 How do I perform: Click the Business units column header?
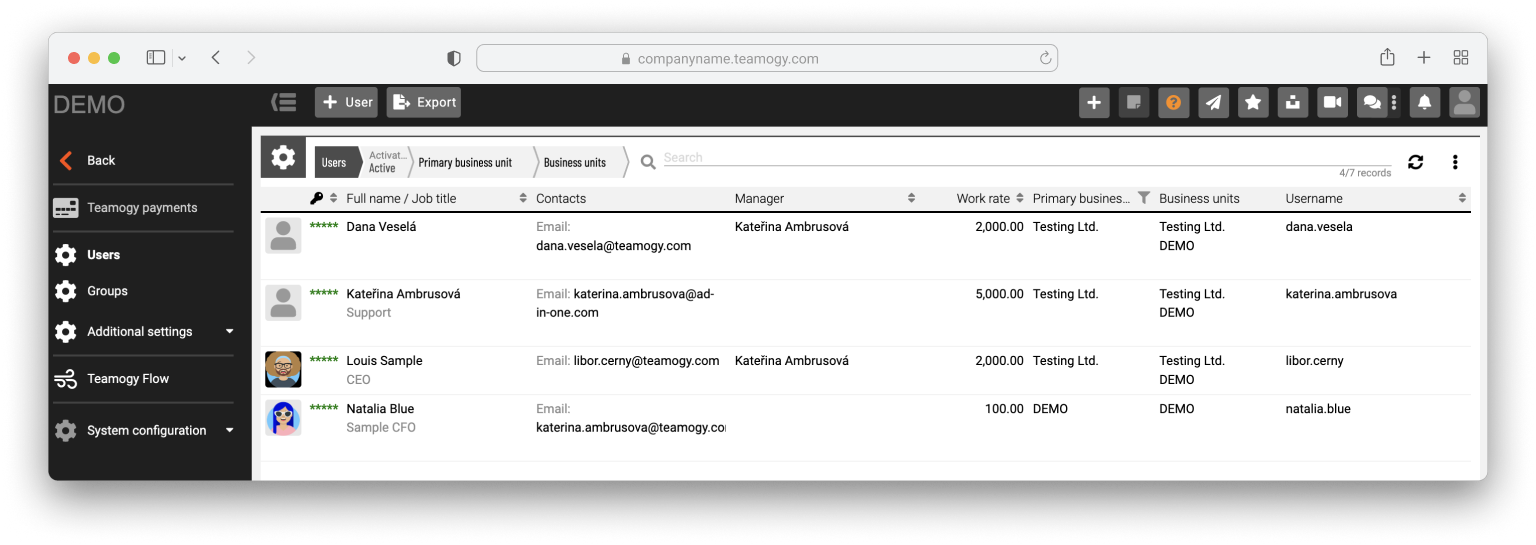tap(1199, 198)
